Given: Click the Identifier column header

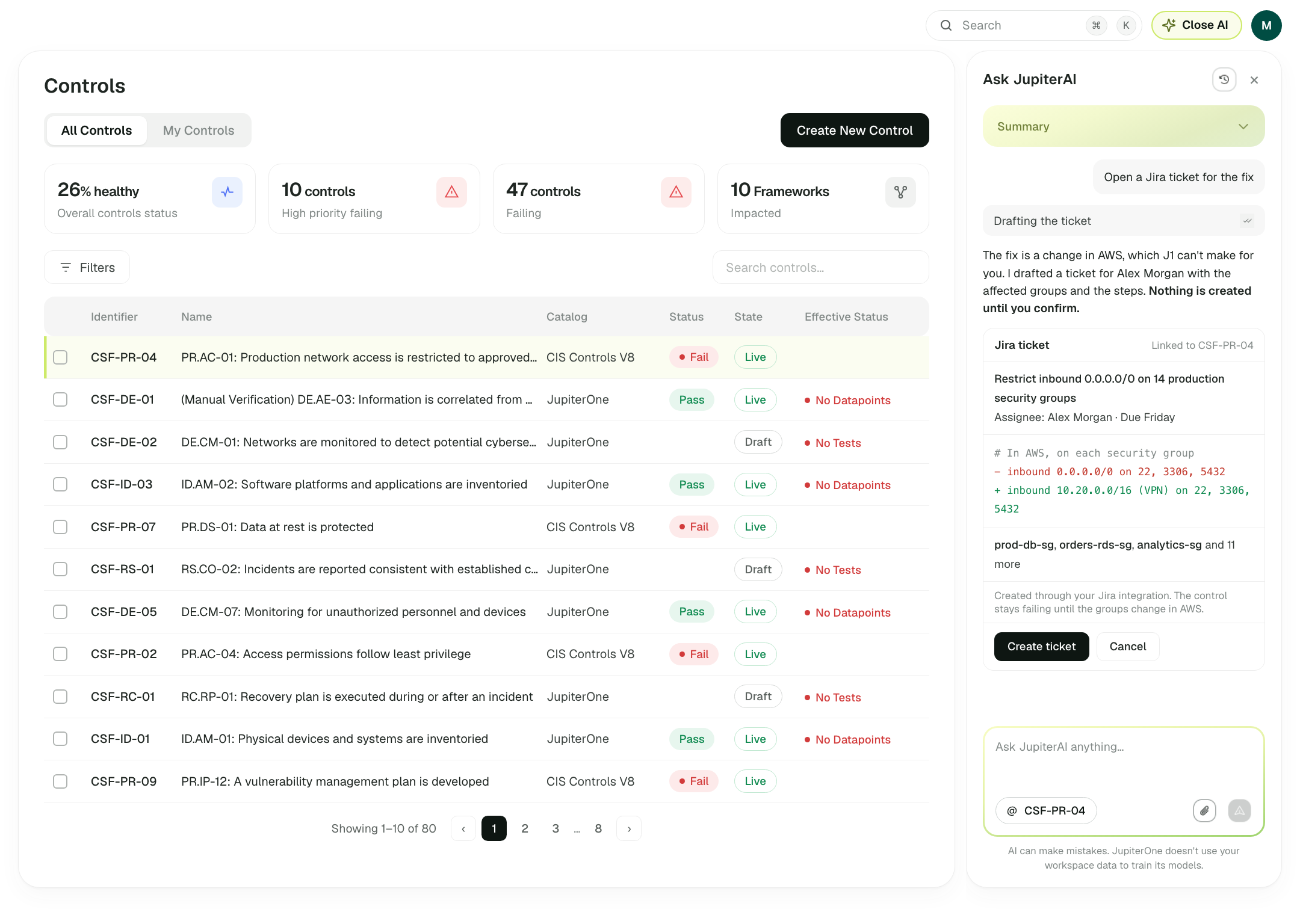Looking at the screenshot, I should (114, 316).
